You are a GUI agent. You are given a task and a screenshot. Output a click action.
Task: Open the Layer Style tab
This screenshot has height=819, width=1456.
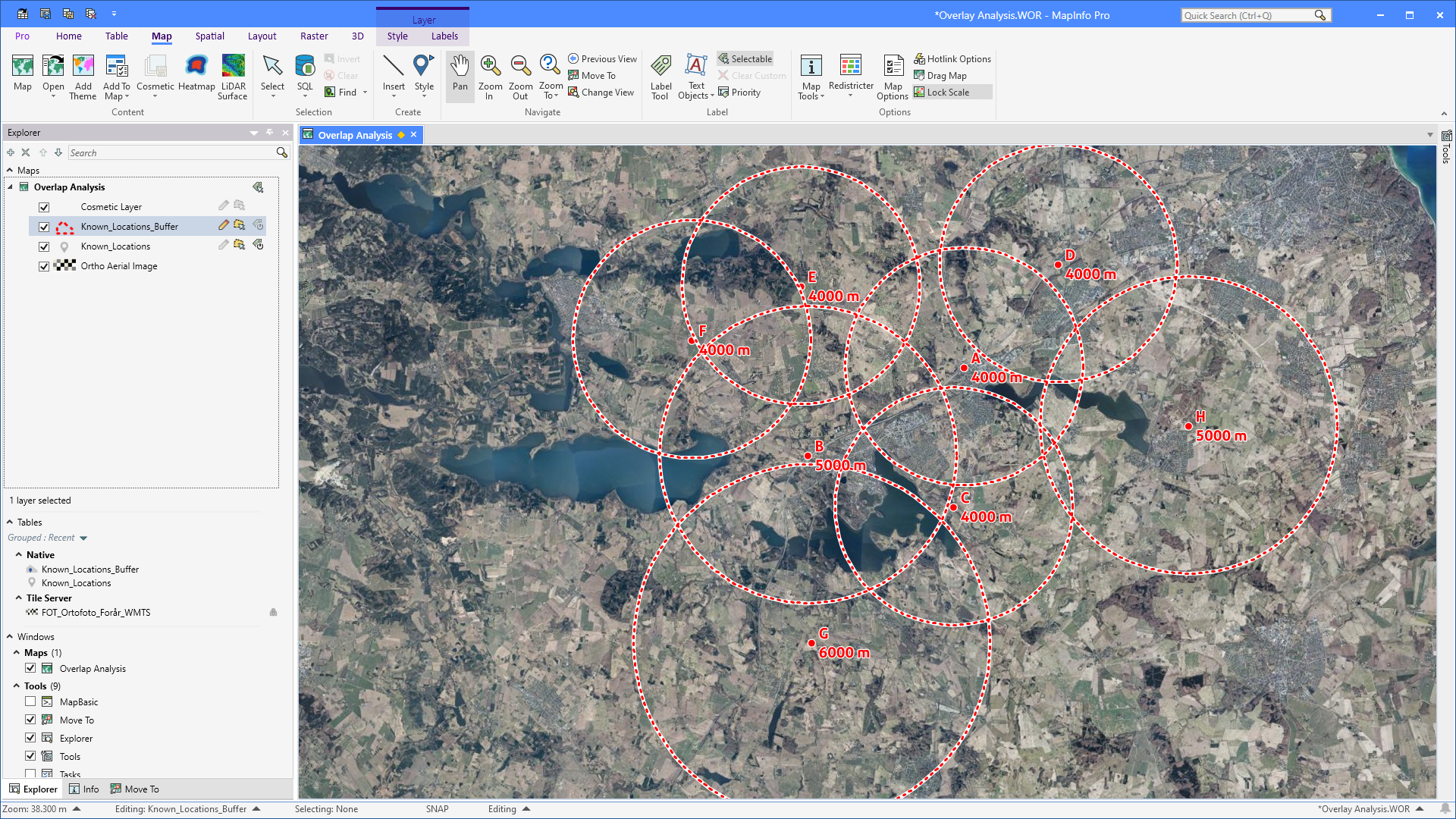(397, 36)
